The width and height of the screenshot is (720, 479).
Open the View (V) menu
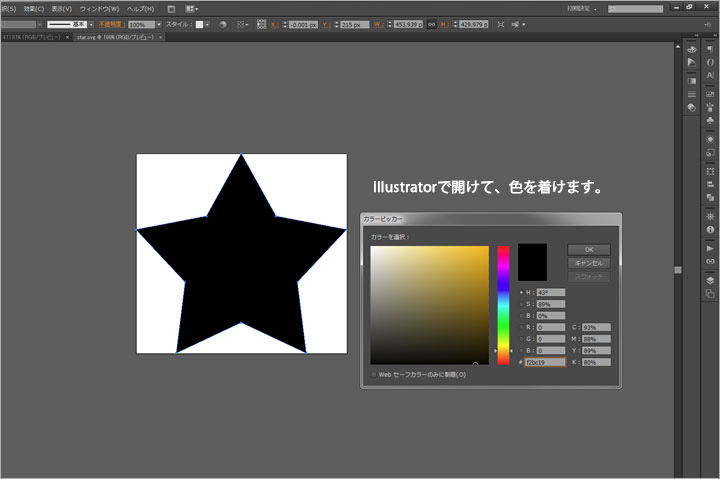pyautogui.click(x=62, y=9)
